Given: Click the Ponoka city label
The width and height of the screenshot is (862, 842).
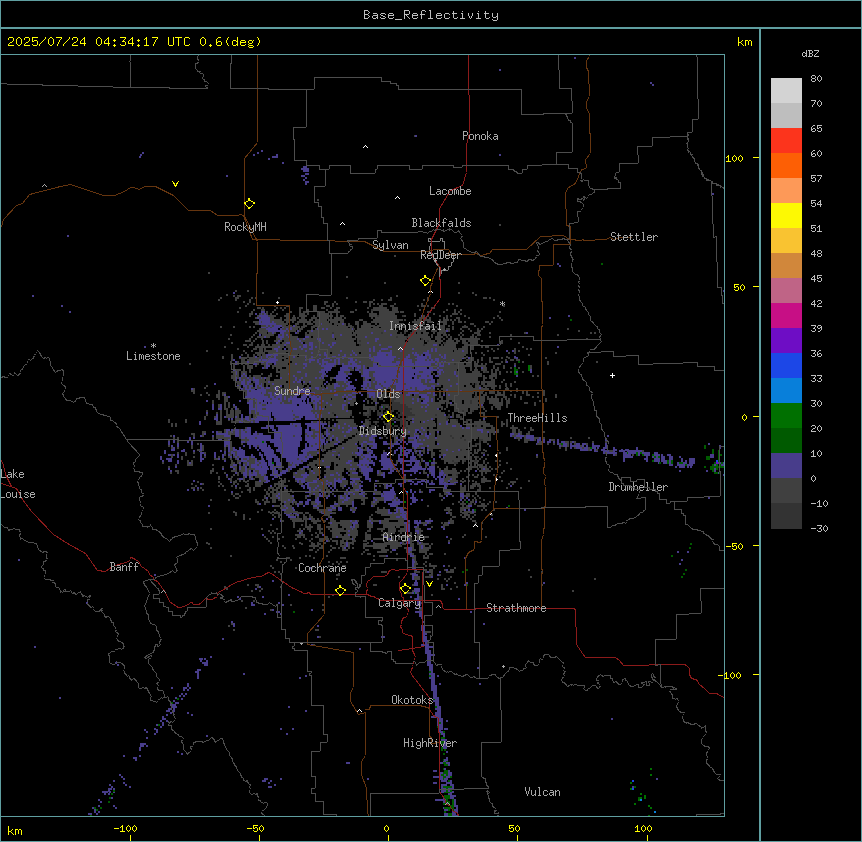Looking at the screenshot, I should click(x=480, y=136).
